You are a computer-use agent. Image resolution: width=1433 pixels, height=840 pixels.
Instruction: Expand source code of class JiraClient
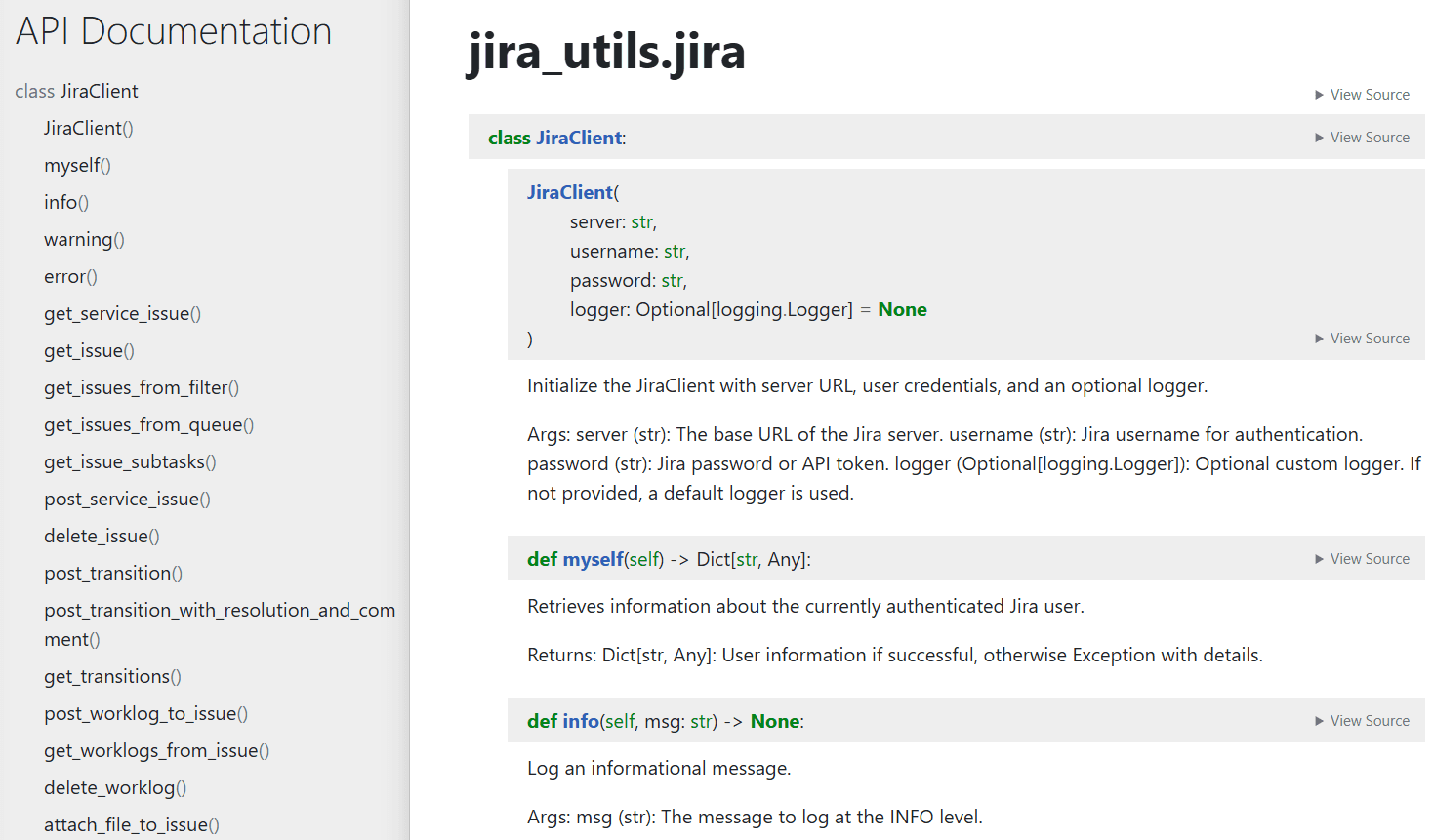click(1362, 137)
